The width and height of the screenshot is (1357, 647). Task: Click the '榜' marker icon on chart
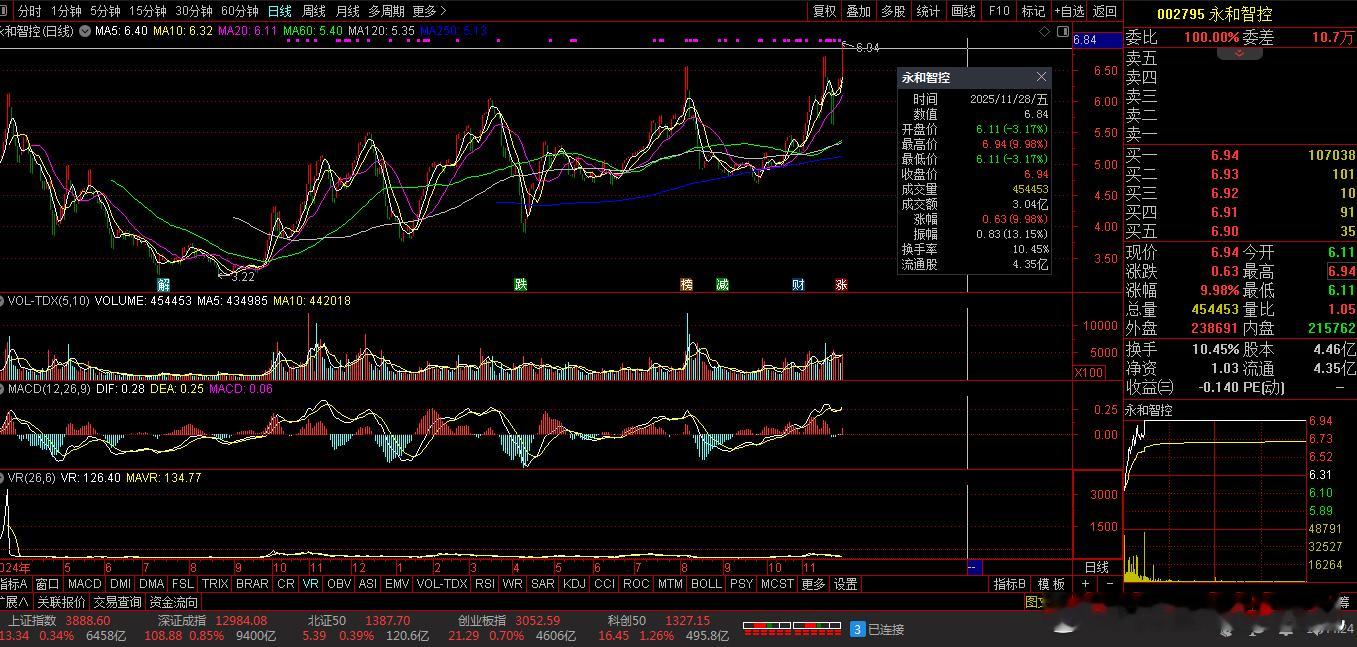coord(686,284)
